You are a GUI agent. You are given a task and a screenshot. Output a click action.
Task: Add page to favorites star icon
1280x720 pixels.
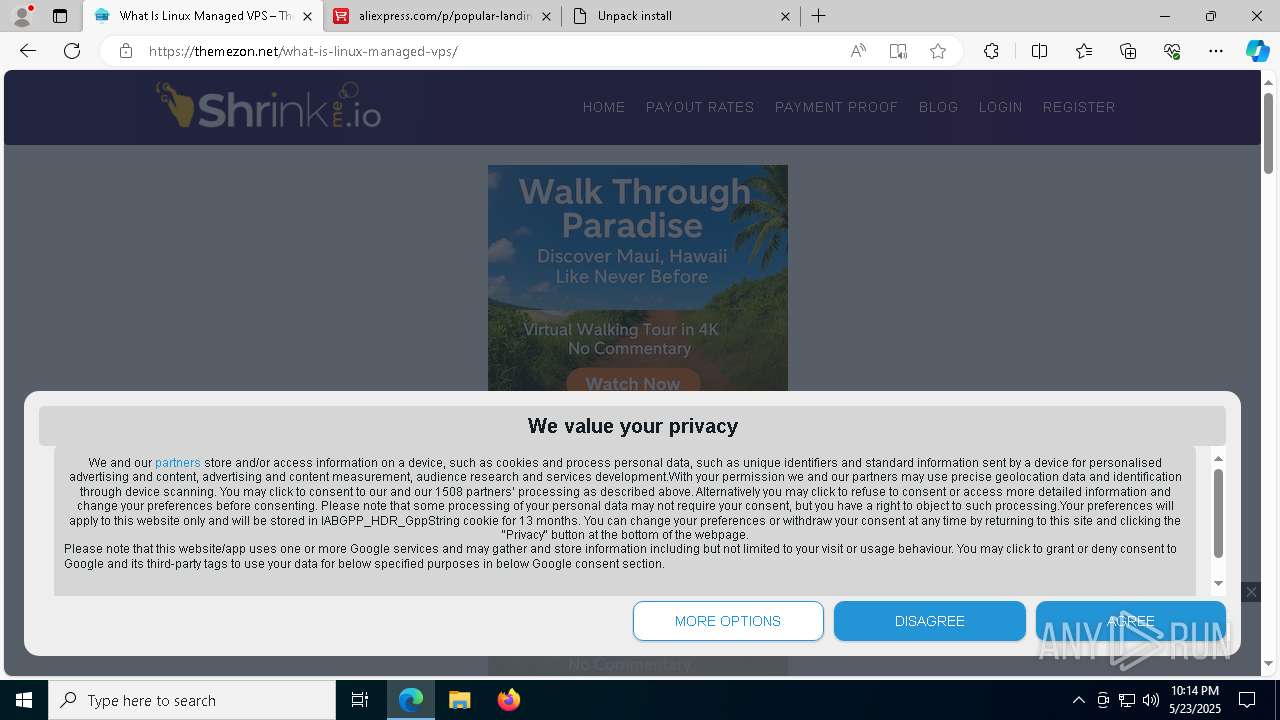point(938,51)
